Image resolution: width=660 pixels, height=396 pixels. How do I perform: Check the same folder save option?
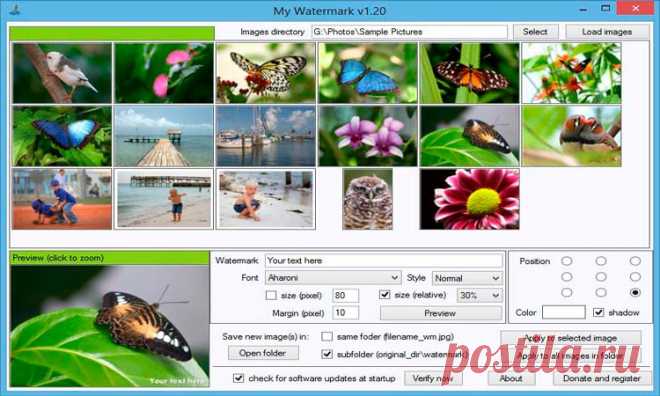(327, 337)
